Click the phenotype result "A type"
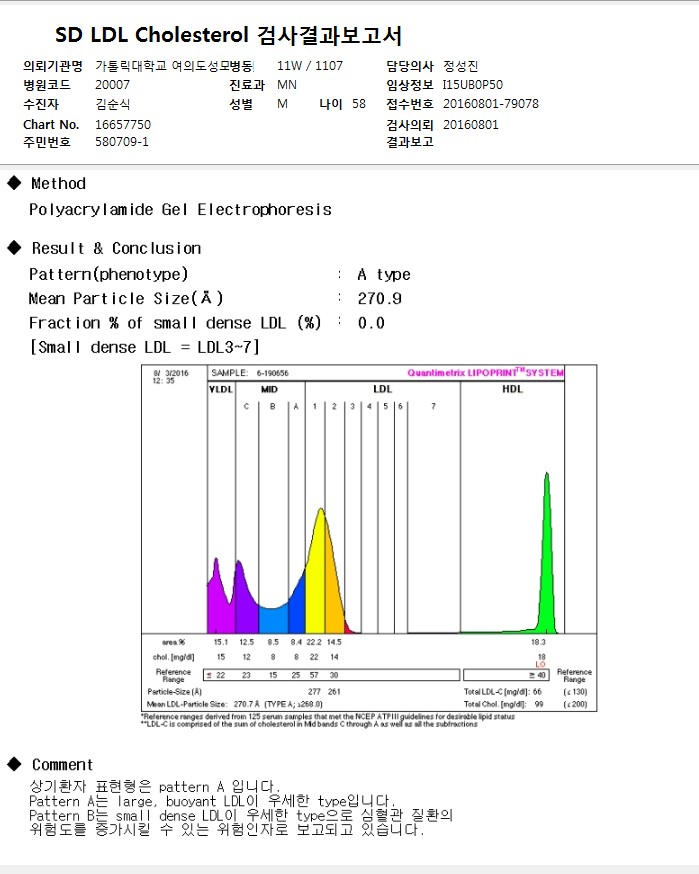The width and height of the screenshot is (699, 874). click(x=384, y=274)
